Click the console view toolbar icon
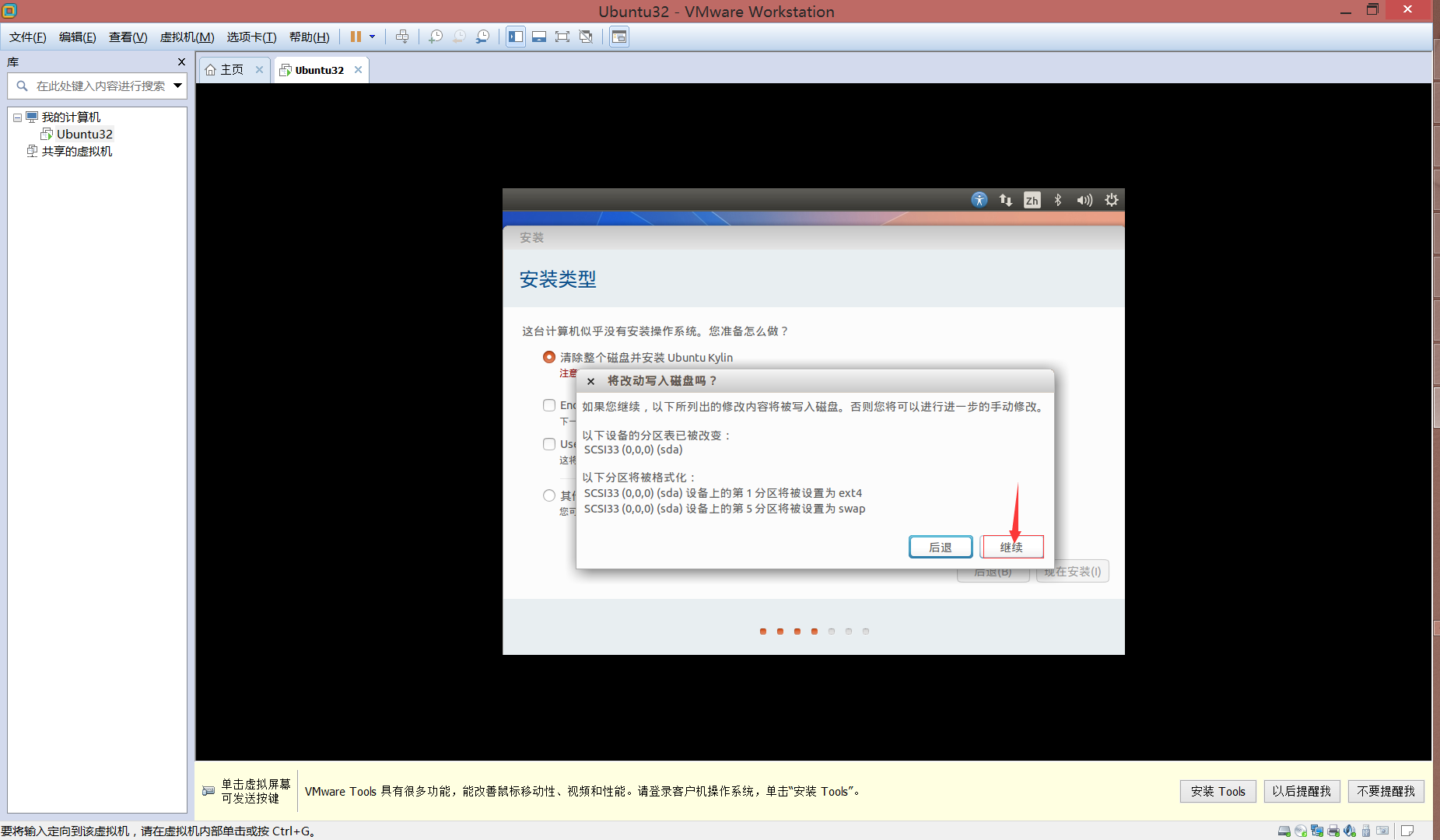The image size is (1440, 840). (619, 37)
